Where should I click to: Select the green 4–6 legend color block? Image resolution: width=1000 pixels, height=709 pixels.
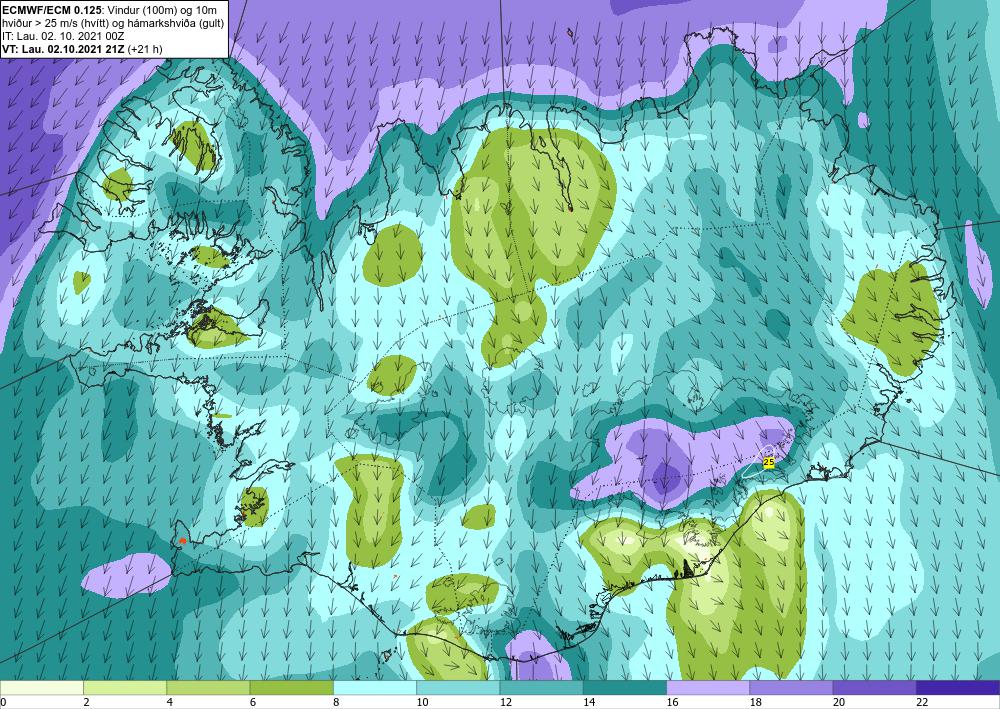pos(208,687)
